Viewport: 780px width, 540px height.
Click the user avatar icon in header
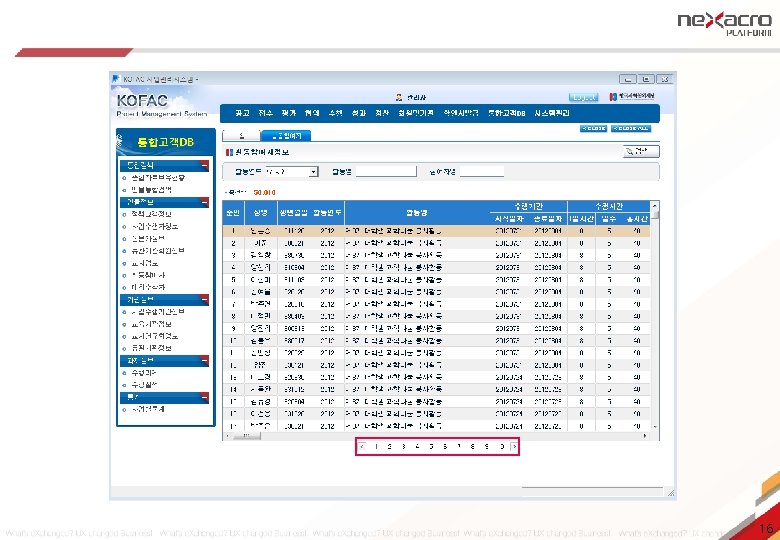(x=399, y=97)
